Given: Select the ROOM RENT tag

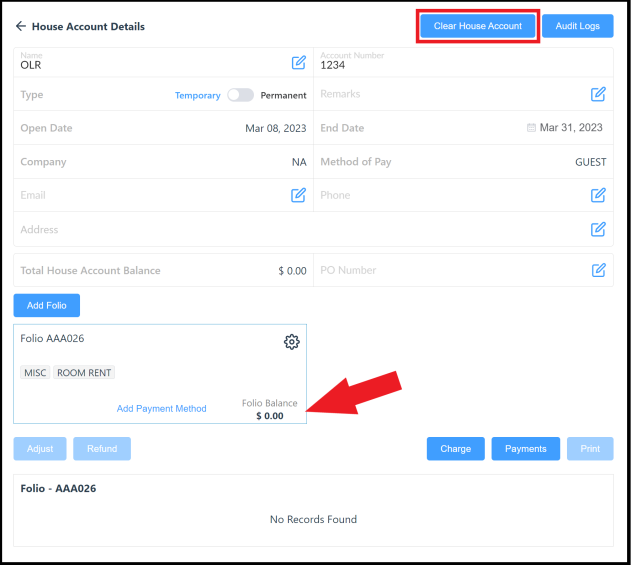Looking at the screenshot, I should pos(84,373).
